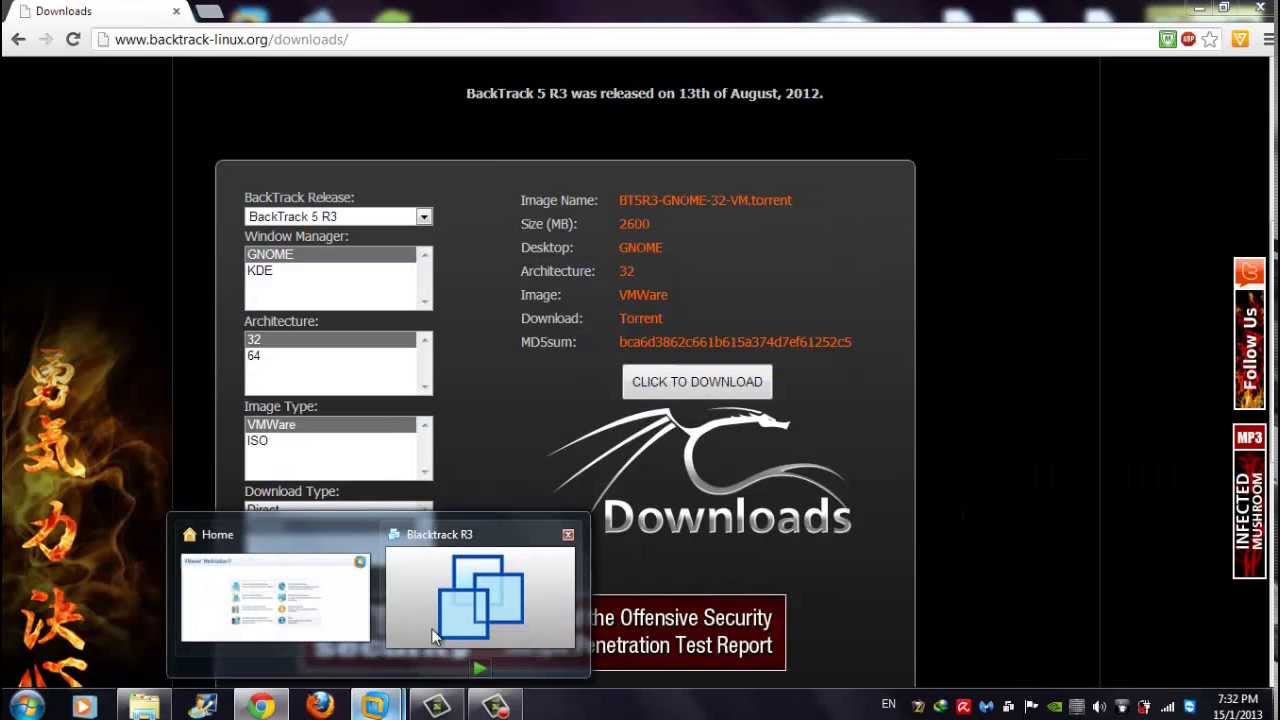Close the Blacktrack R3 preview
Image resolution: width=1280 pixels, height=720 pixels.
(568, 535)
